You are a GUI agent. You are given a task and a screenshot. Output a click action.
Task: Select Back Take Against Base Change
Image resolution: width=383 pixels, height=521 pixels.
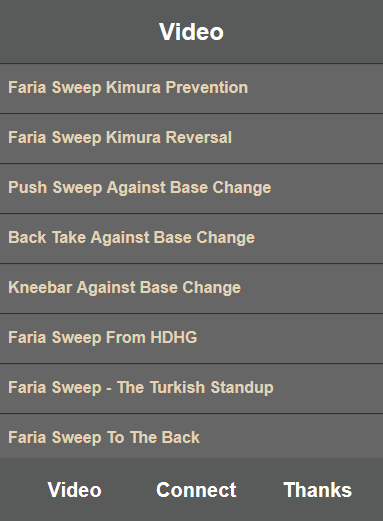click(191, 238)
